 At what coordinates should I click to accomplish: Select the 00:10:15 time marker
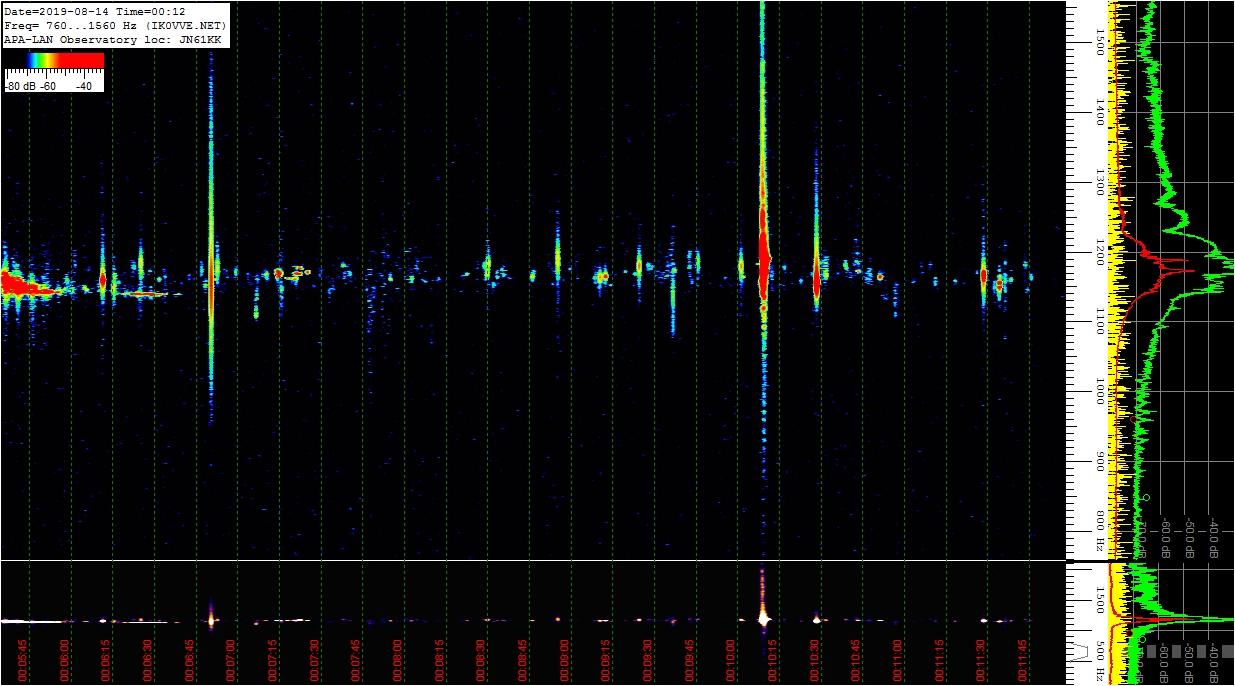(x=774, y=661)
